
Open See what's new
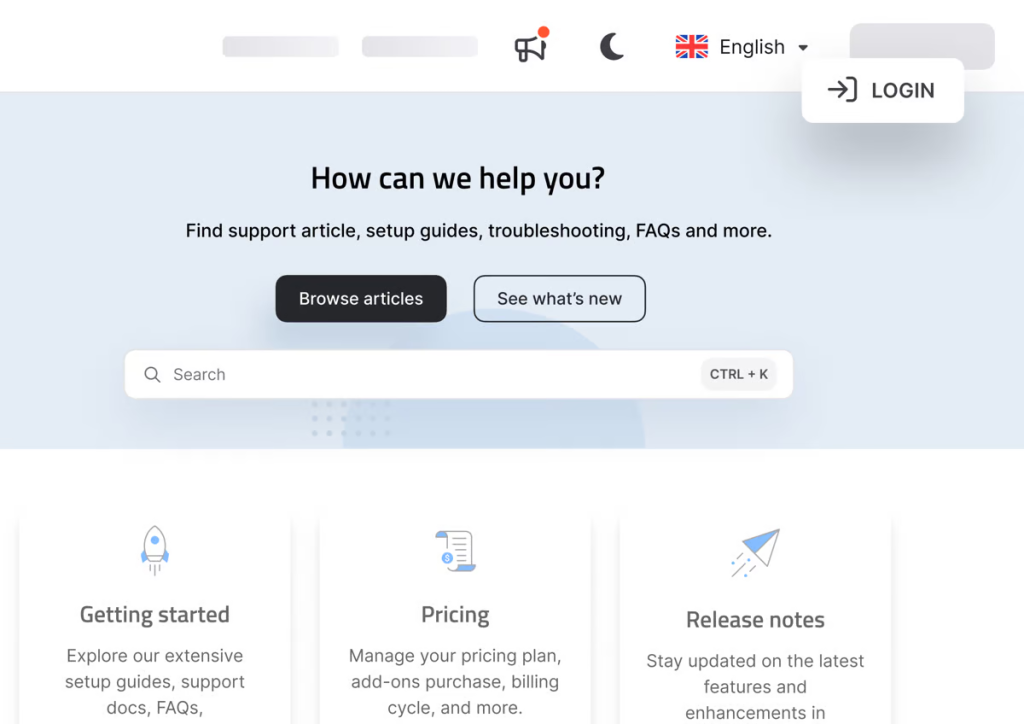point(560,298)
